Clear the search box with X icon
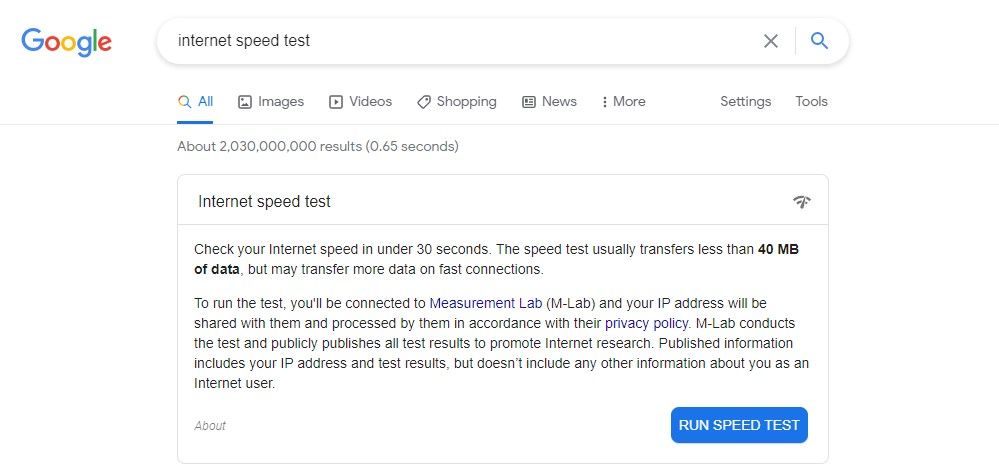999x471 pixels. [x=771, y=41]
